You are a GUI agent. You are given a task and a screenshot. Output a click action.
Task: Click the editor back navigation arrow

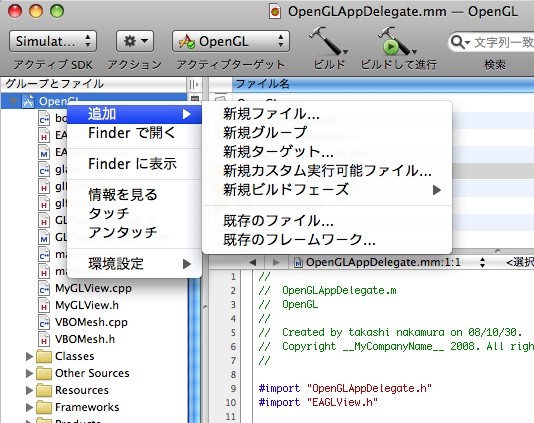[253, 262]
